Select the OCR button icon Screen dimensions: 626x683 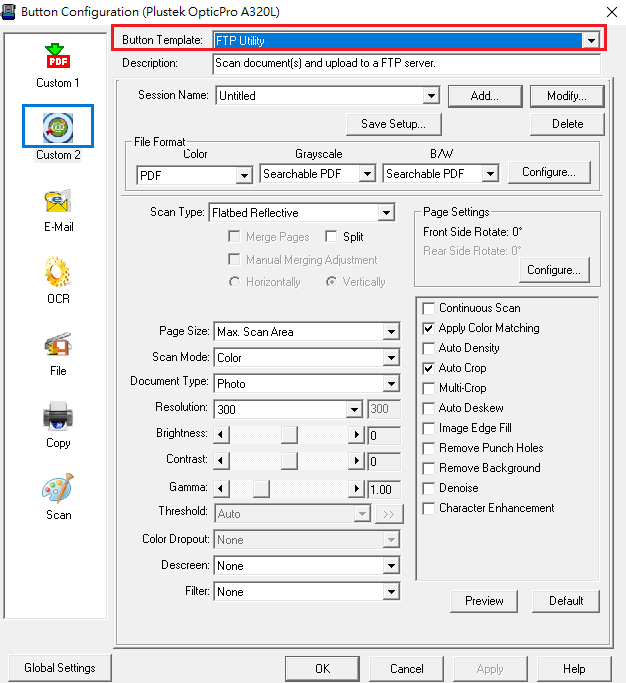pos(58,273)
